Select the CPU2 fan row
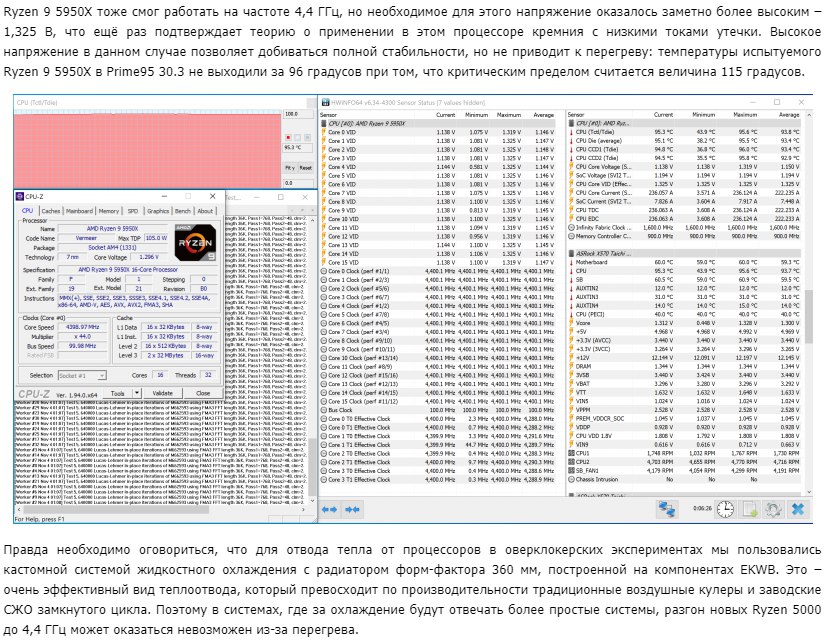The image size is (826, 644). 684,462
